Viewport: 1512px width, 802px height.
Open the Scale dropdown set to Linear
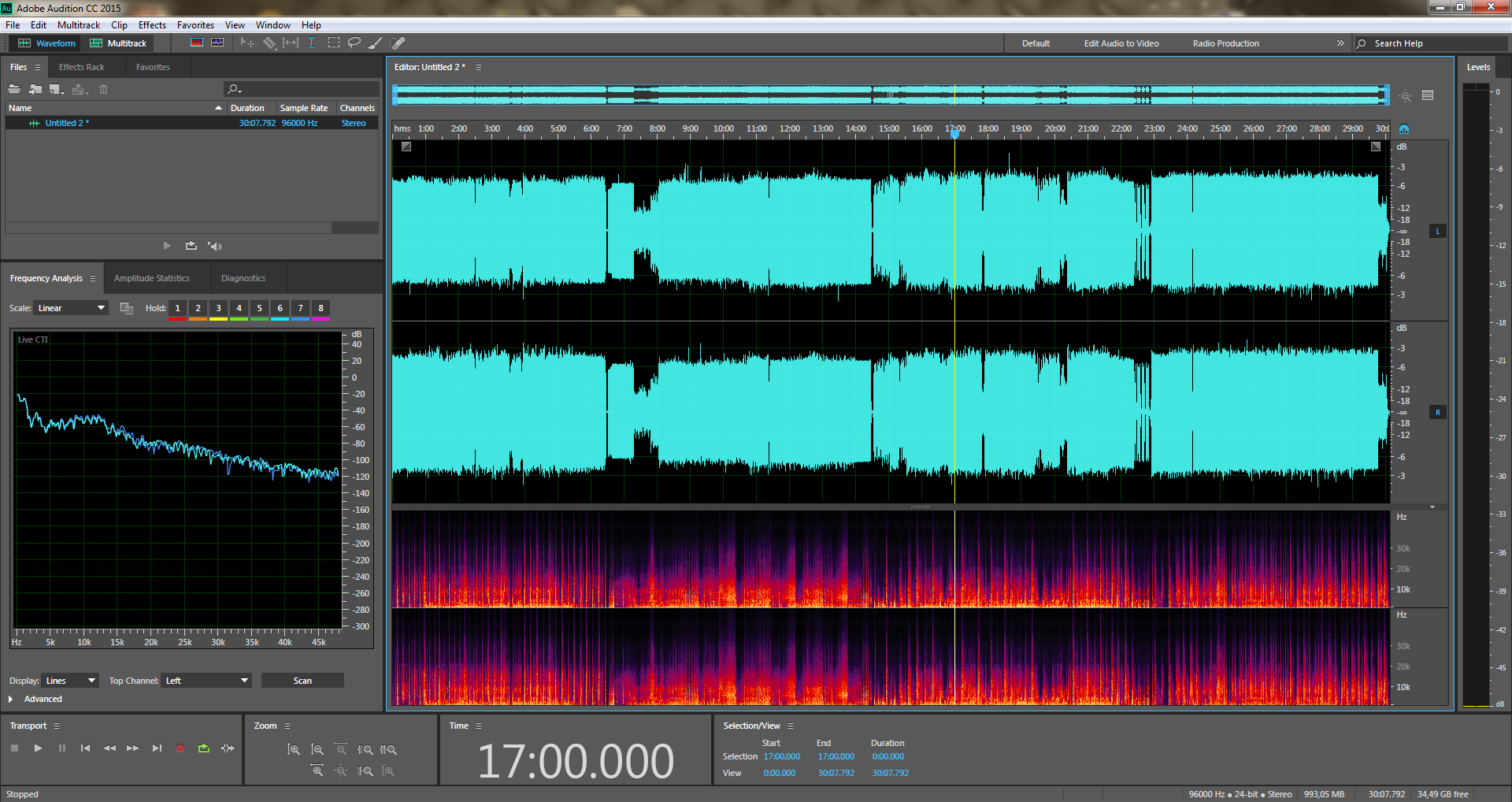(71, 308)
